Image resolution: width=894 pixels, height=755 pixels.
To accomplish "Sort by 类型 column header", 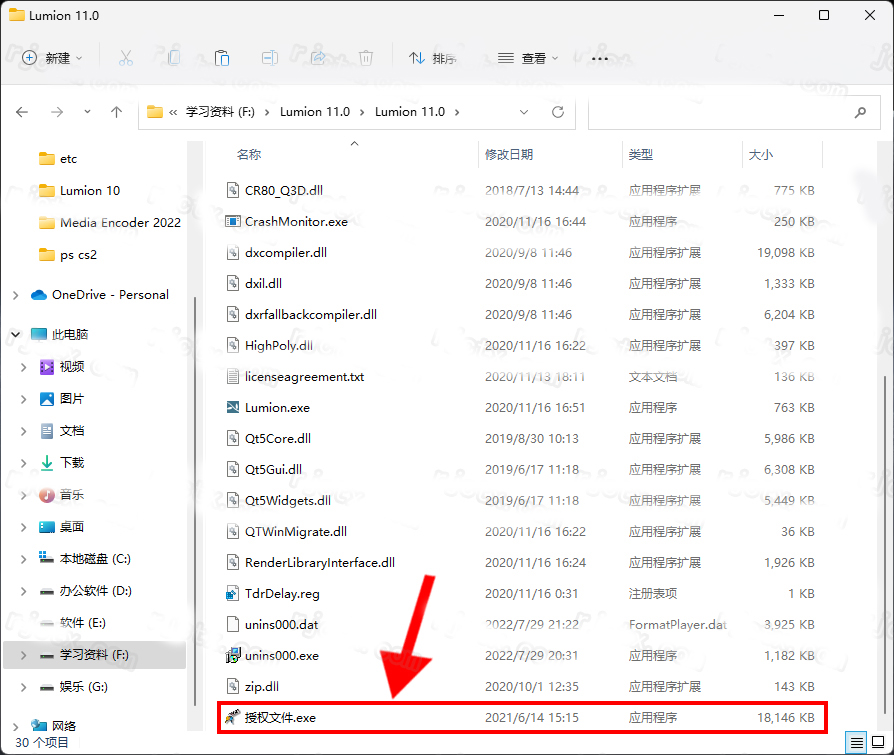I will coord(640,155).
